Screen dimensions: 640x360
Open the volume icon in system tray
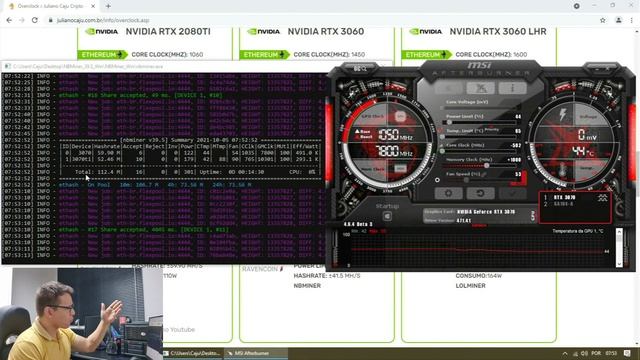click(x=584, y=353)
